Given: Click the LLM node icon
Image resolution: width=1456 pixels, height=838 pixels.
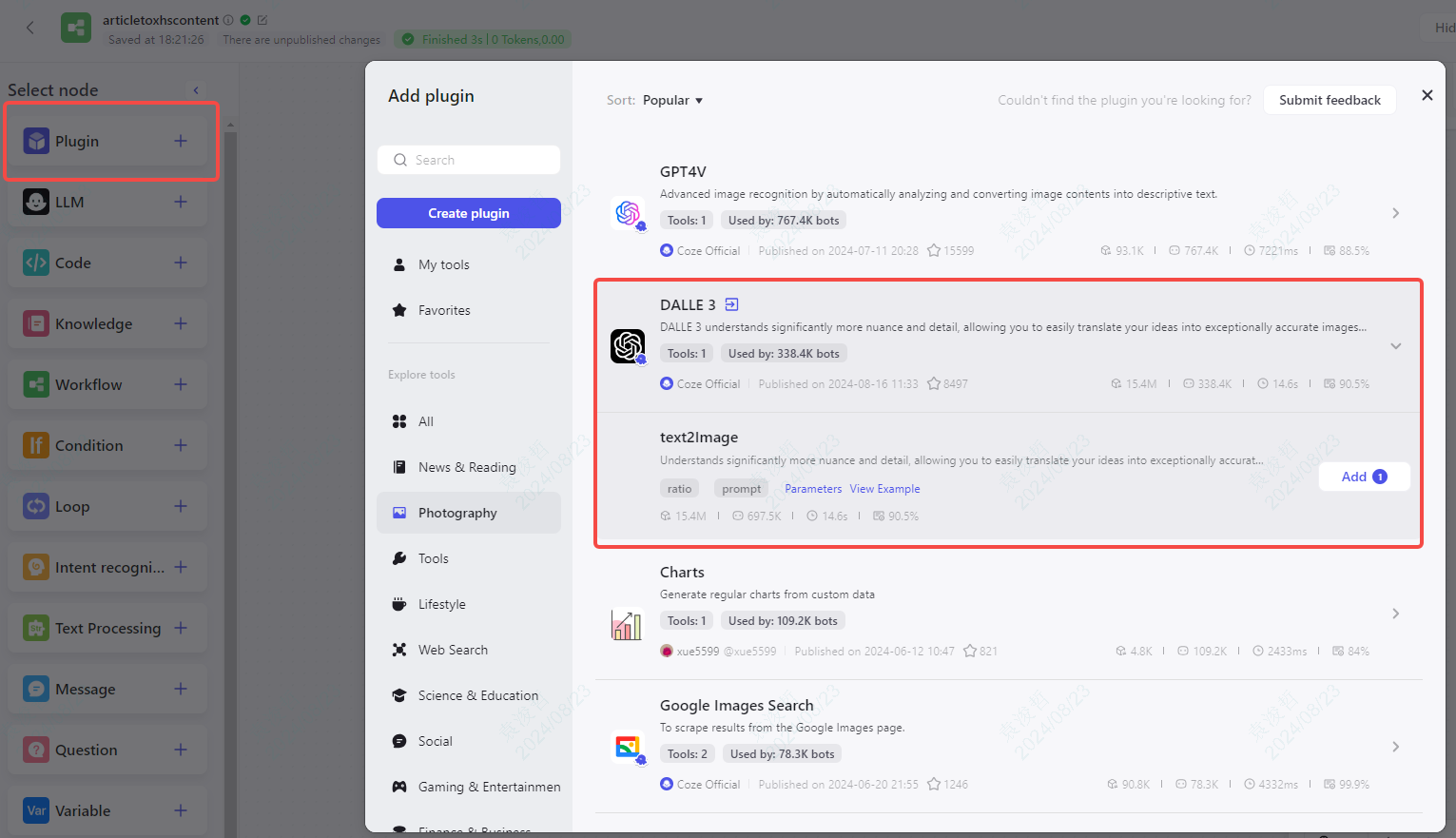Looking at the screenshot, I should [35, 201].
